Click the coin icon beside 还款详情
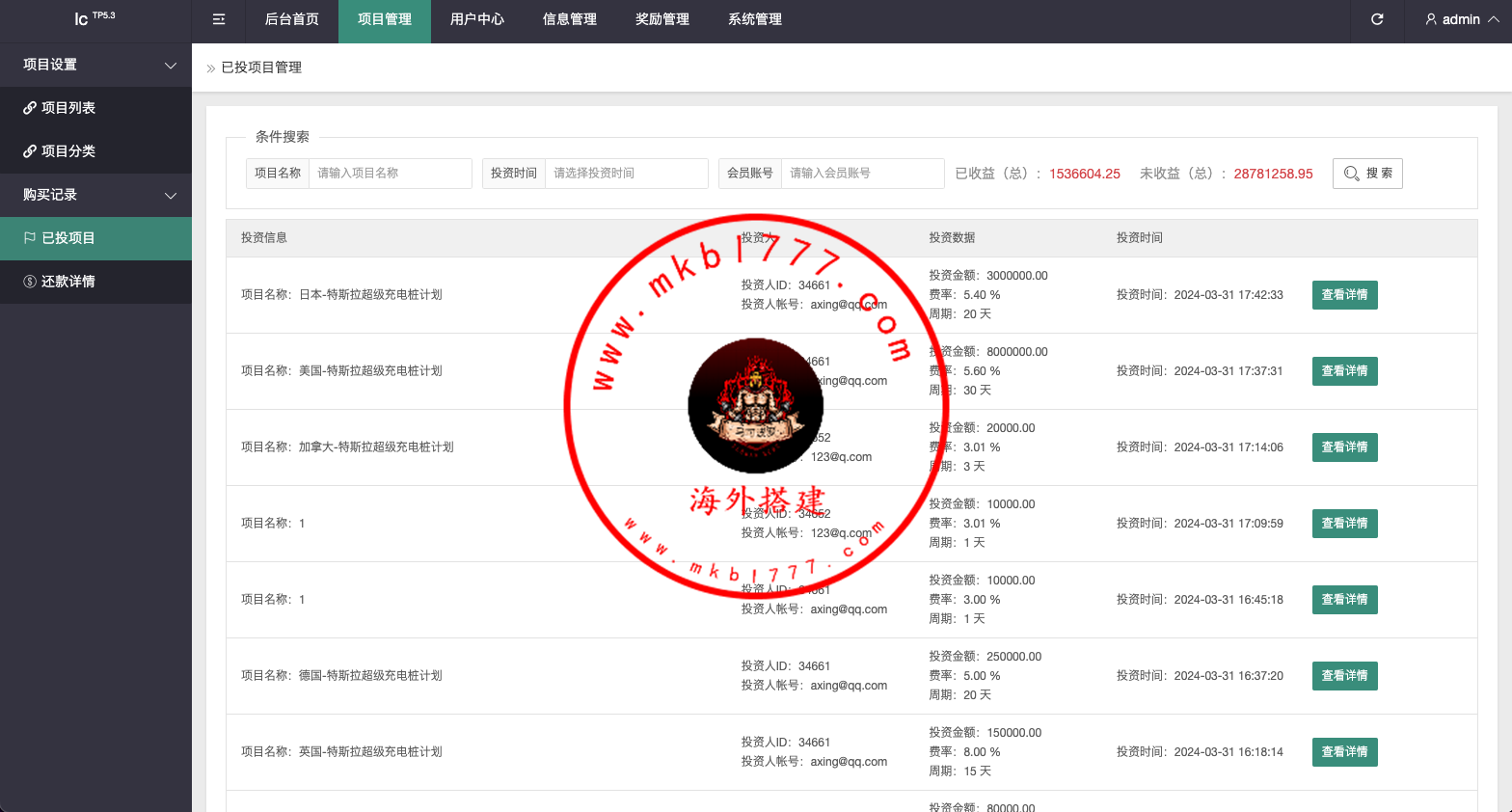This screenshot has height=812, width=1512. tap(30, 282)
